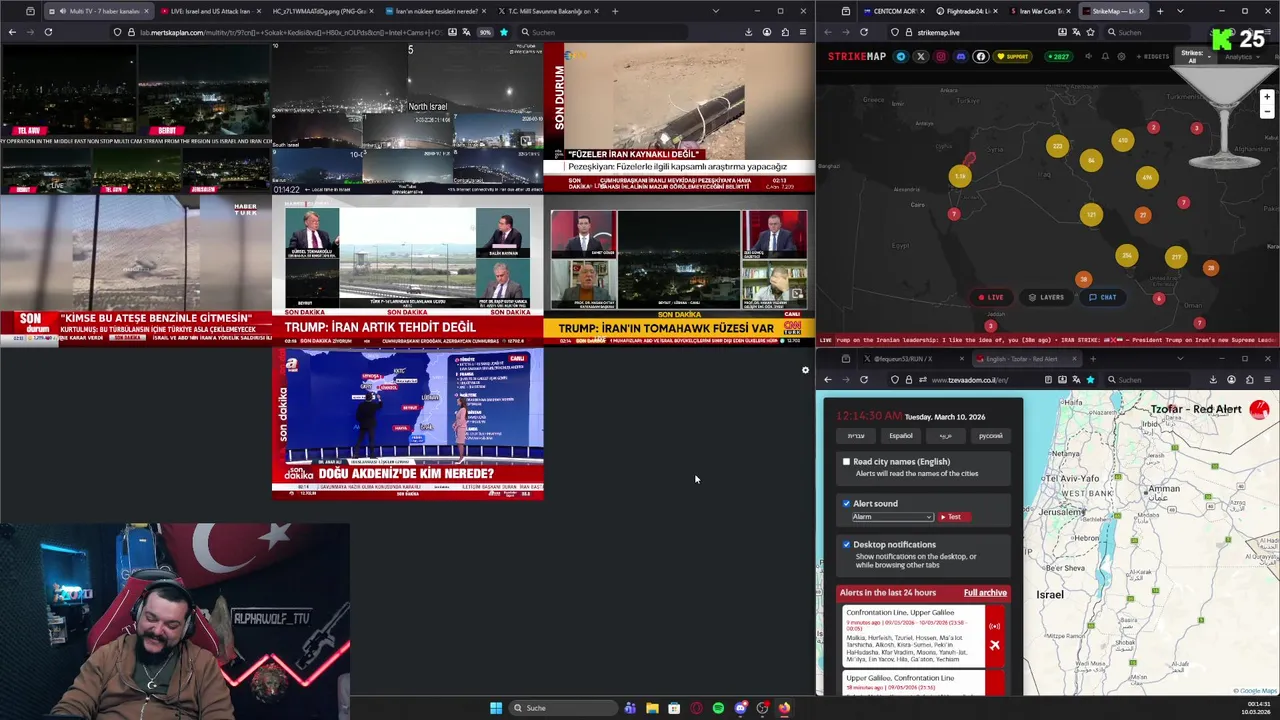Viewport: 1280px width, 720px height.
Task: Go back in tzevaadom browser window
Action: tap(827, 380)
